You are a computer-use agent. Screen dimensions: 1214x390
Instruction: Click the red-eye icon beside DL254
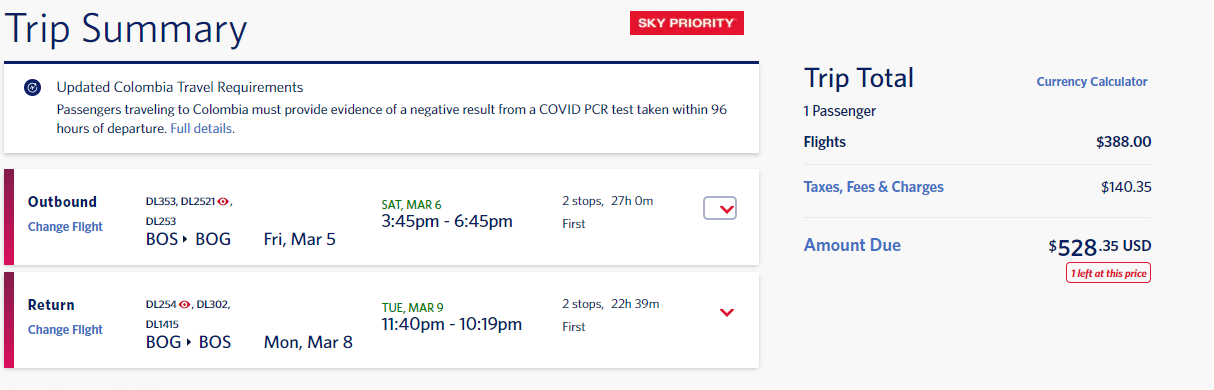tap(184, 304)
